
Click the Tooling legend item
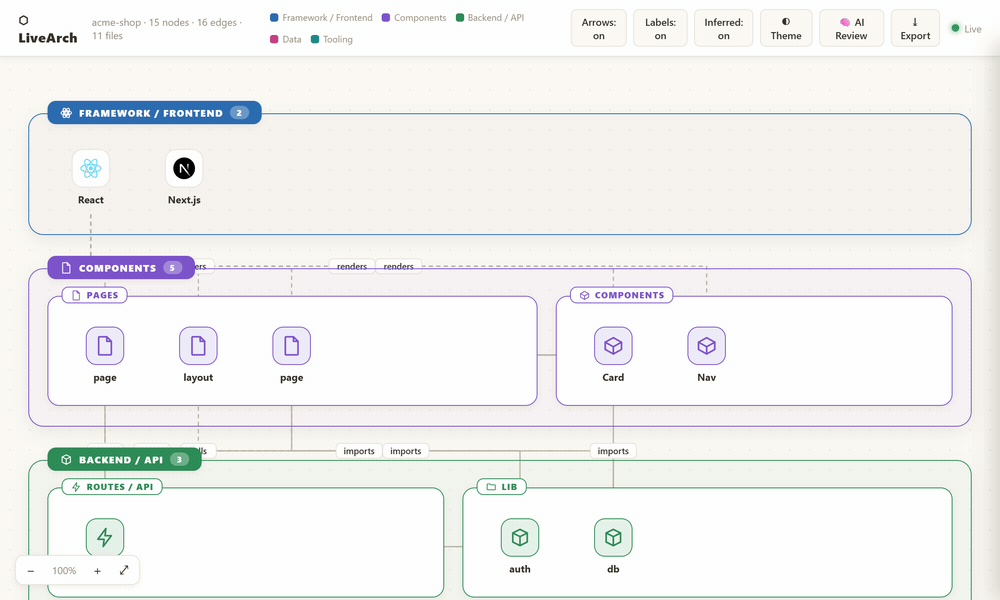pyautogui.click(x=332, y=39)
